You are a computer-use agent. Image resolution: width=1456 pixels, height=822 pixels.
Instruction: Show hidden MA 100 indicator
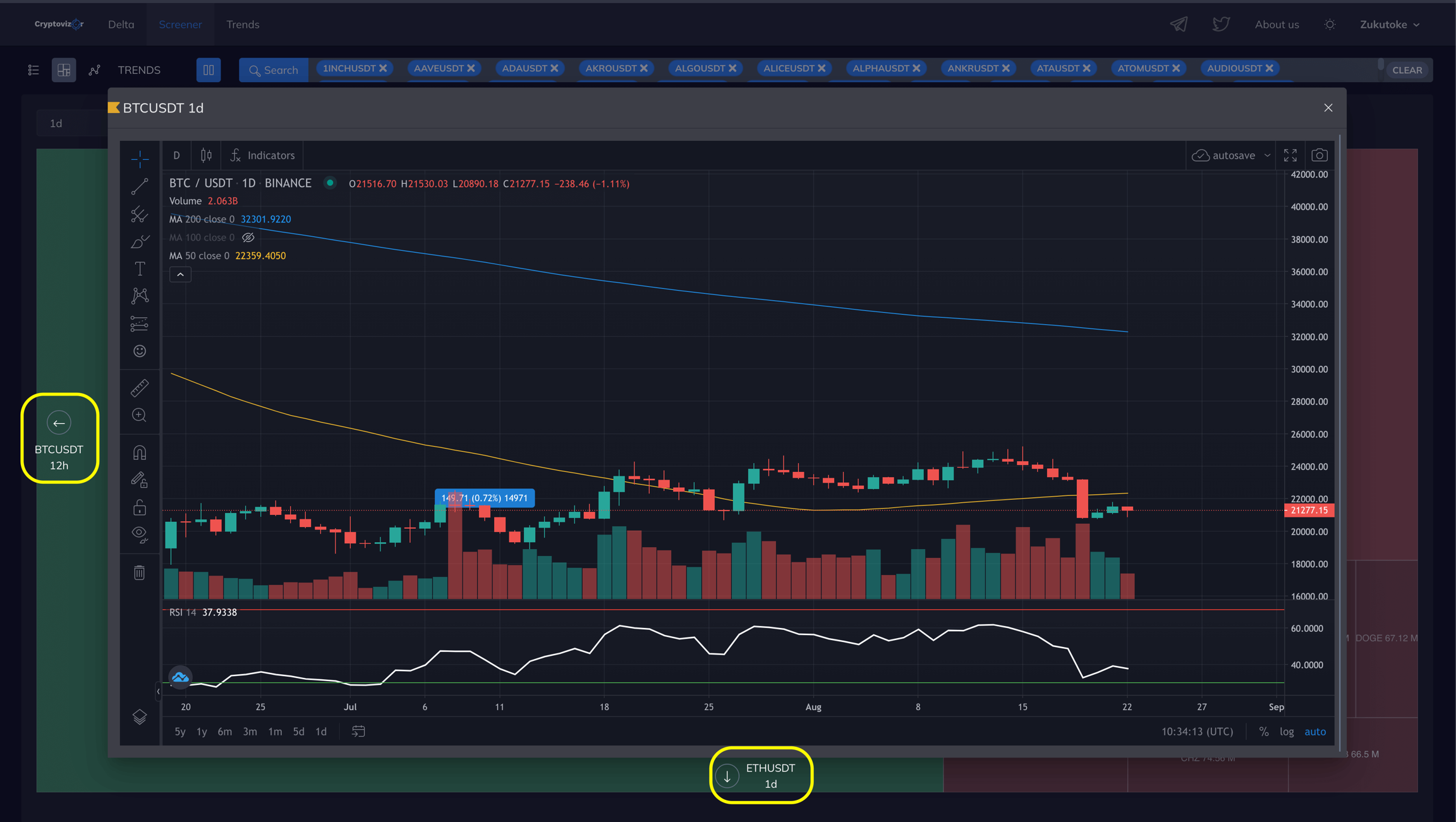click(x=248, y=238)
